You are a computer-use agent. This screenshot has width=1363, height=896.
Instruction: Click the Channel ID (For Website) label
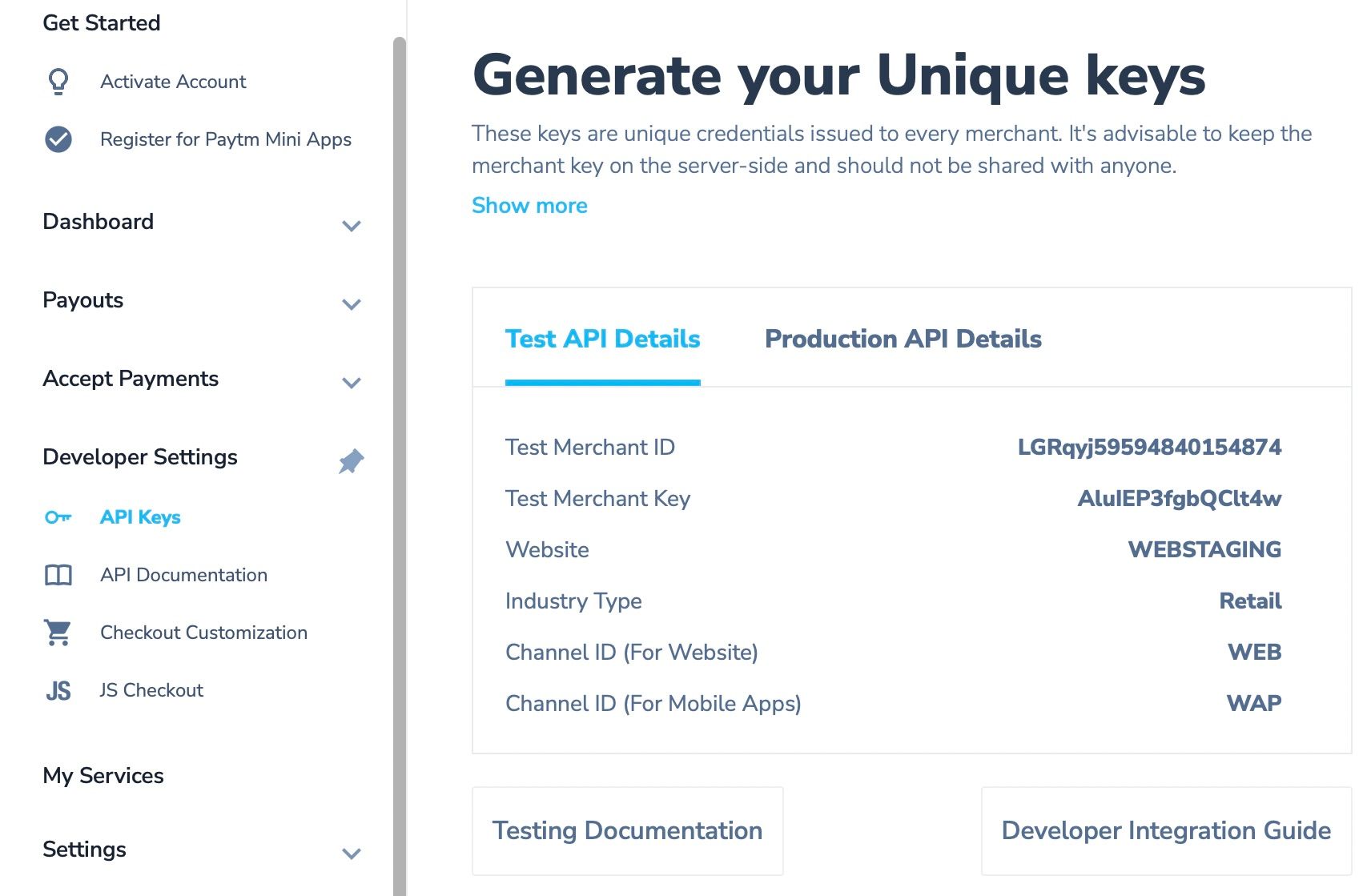click(632, 652)
